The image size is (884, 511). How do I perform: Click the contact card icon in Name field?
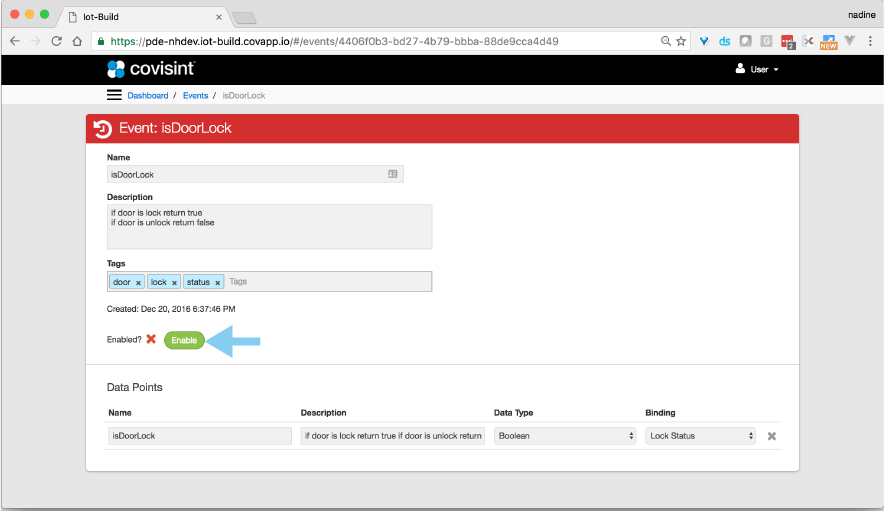click(393, 174)
